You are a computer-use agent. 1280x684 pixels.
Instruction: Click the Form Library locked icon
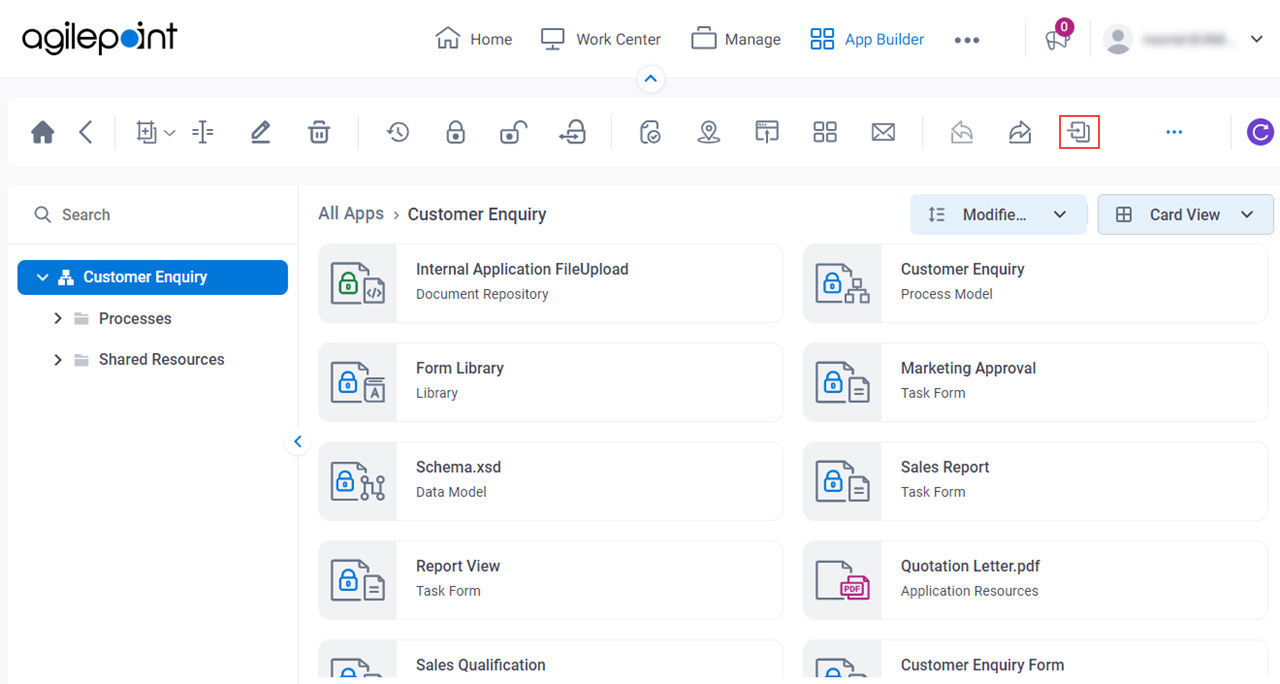(358, 383)
